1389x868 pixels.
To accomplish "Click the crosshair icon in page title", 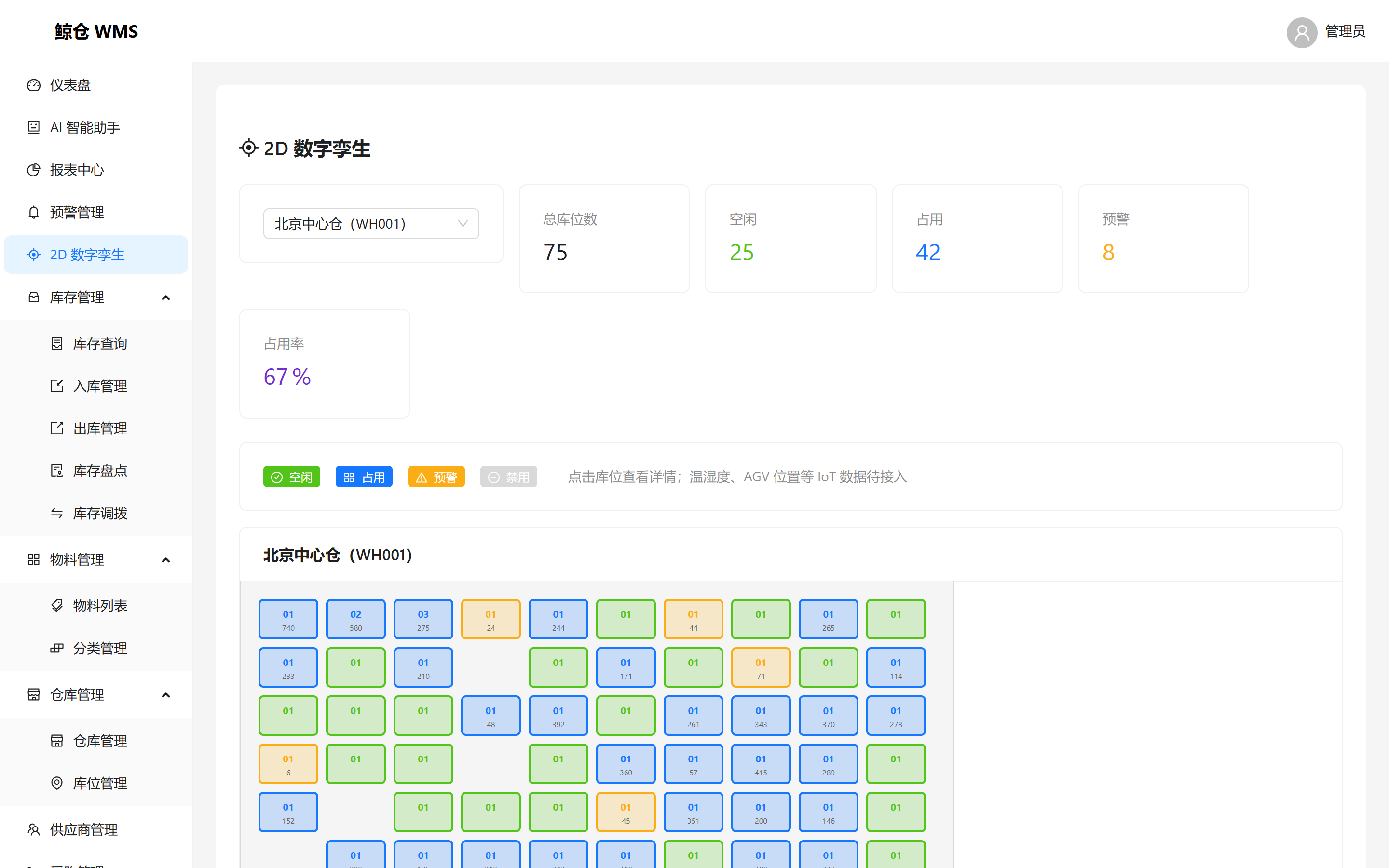I will pyautogui.click(x=248, y=148).
